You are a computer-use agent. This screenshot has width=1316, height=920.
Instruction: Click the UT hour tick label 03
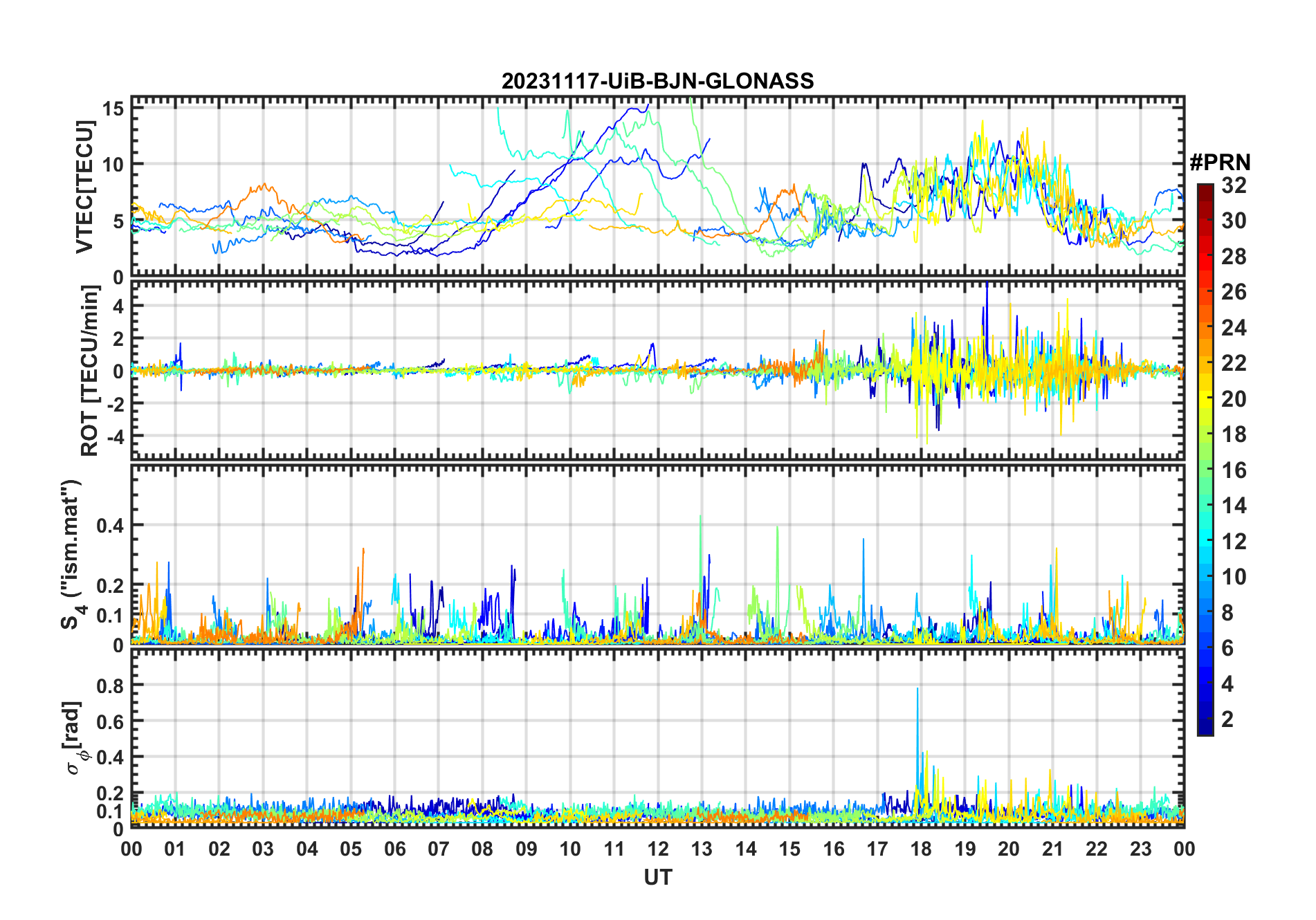click(x=263, y=849)
